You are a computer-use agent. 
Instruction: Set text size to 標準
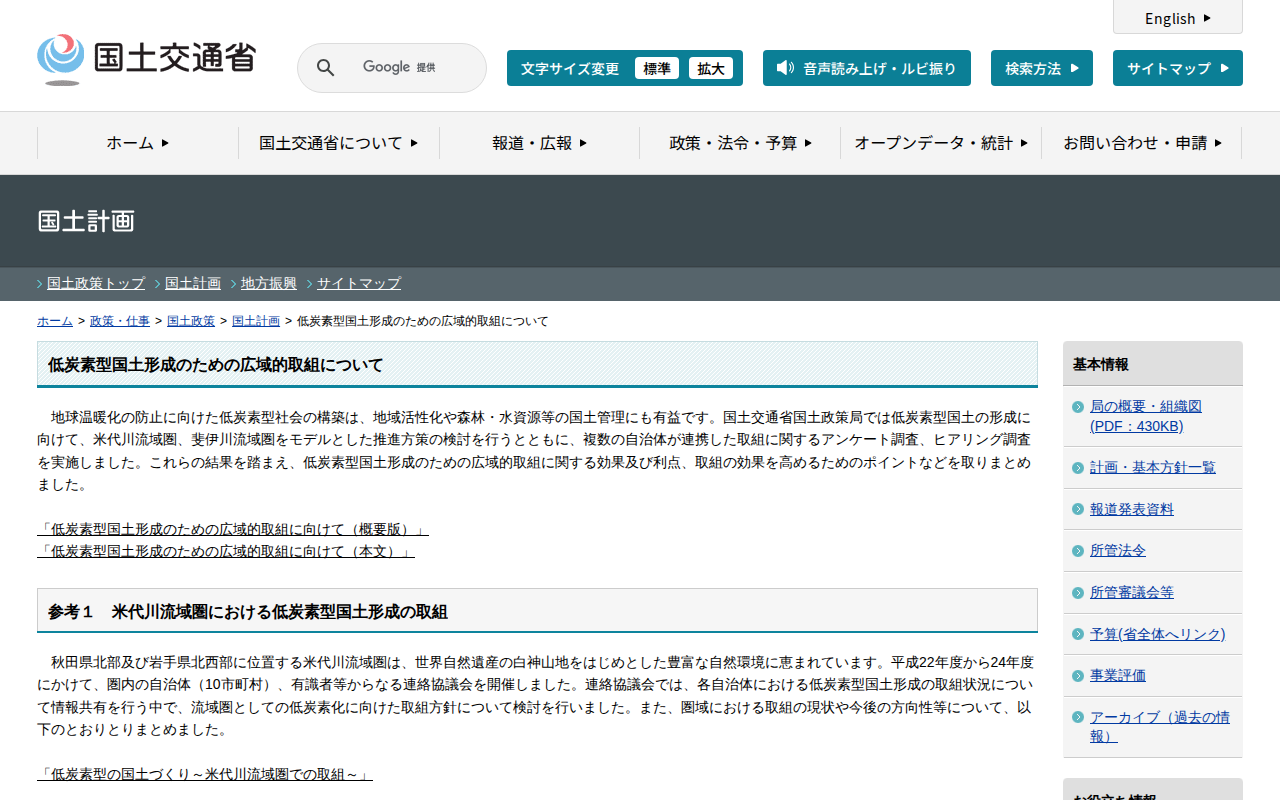point(657,68)
